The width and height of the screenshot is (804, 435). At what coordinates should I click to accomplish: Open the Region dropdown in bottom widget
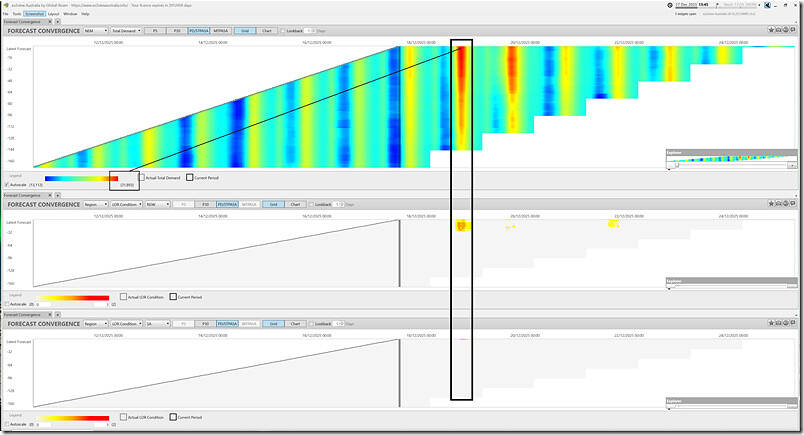tap(95, 324)
